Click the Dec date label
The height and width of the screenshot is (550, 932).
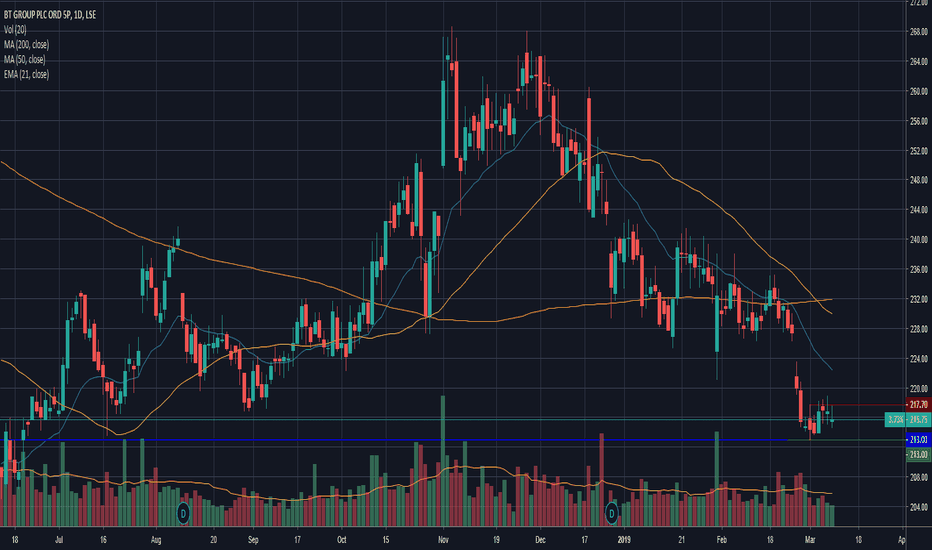(540, 540)
